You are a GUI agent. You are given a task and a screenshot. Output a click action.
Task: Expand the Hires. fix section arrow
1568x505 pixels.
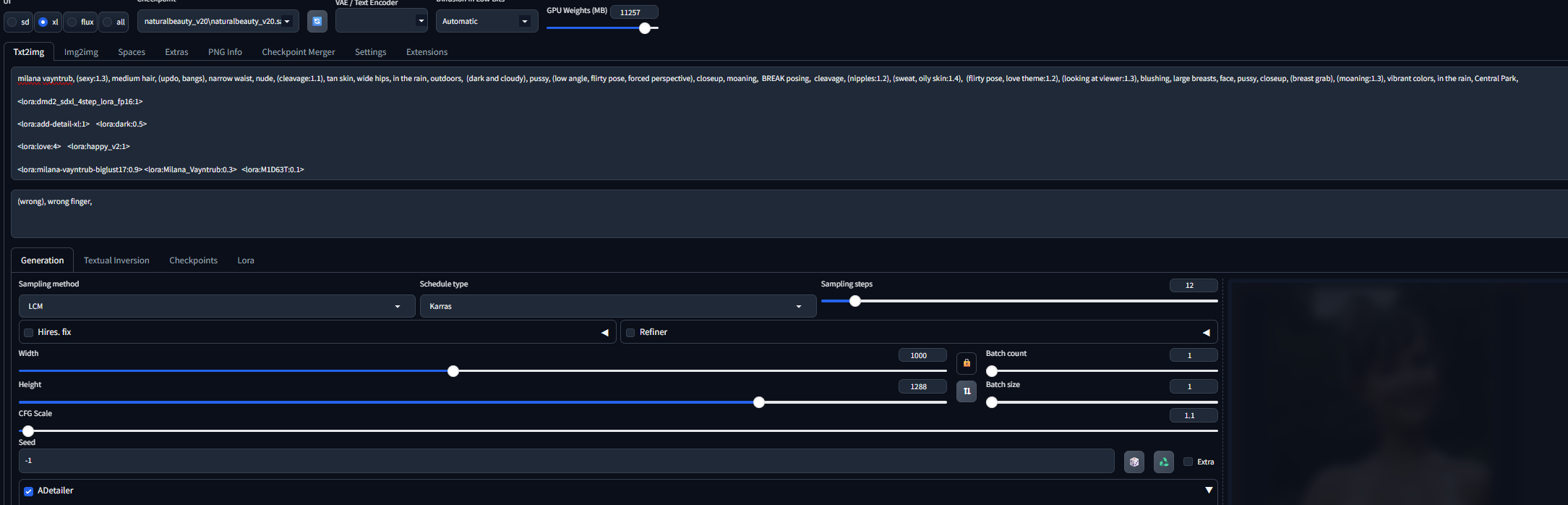(x=605, y=333)
